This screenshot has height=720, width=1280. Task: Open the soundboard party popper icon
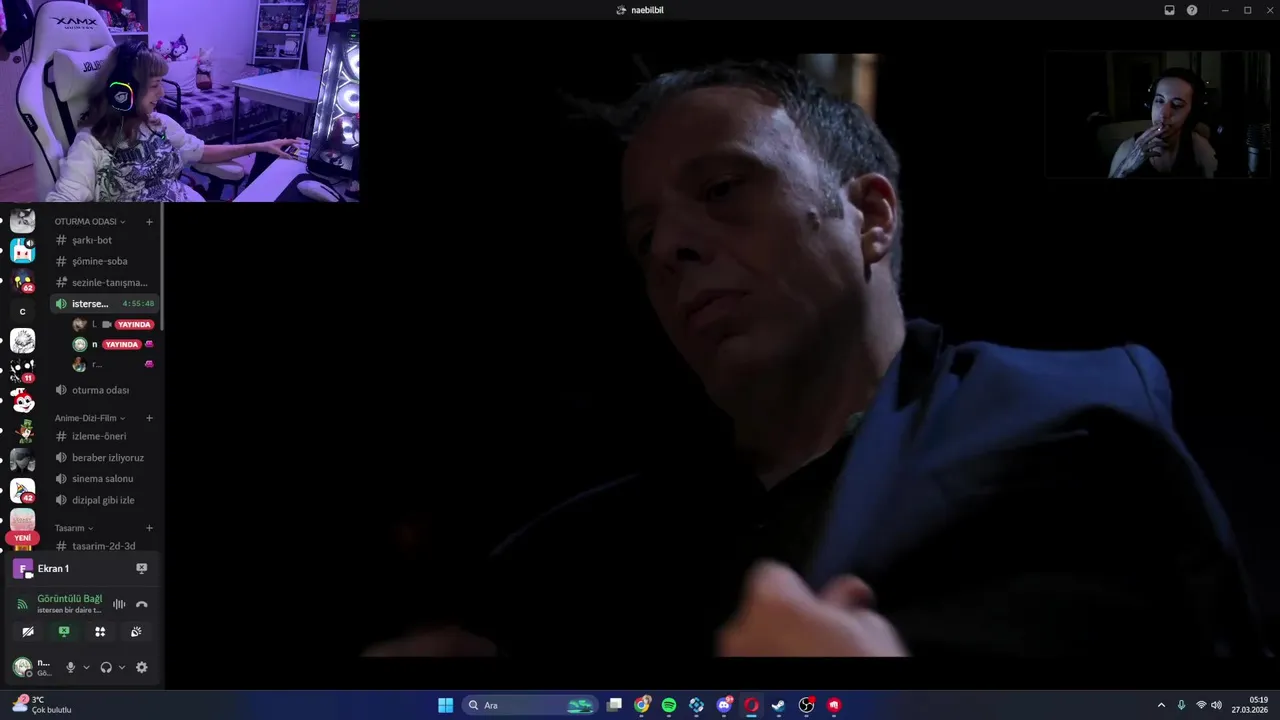pyautogui.click(x=136, y=632)
